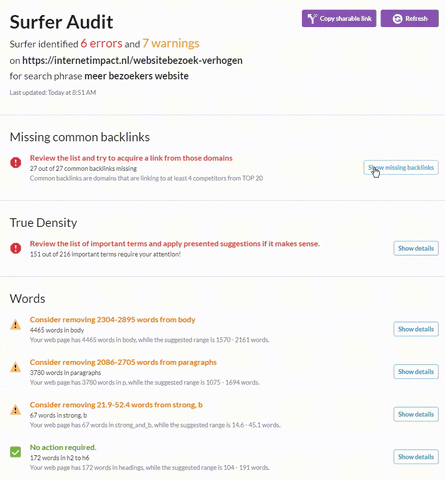Click warning triangle for strong, b words

16,409
